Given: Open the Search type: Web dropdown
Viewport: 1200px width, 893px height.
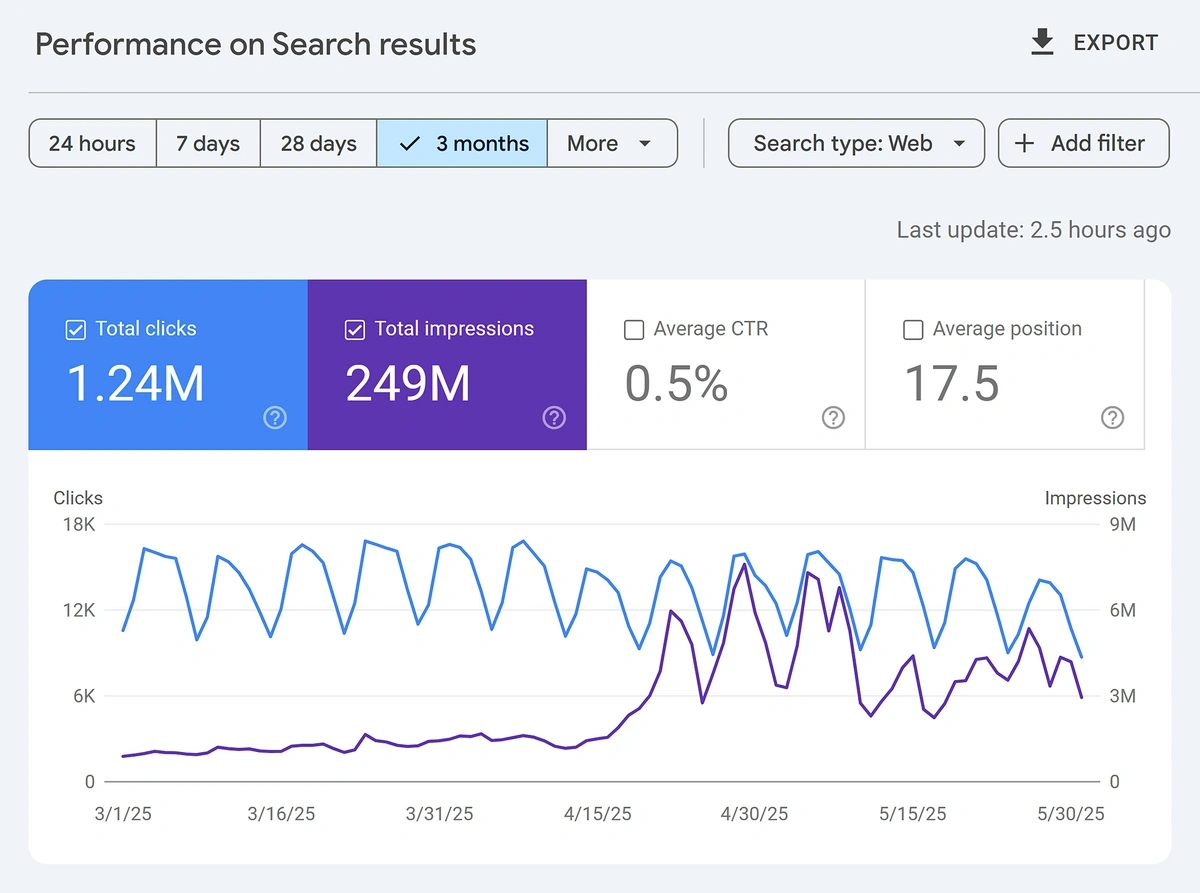Looking at the screenshot, I should [x=856, y=143].
